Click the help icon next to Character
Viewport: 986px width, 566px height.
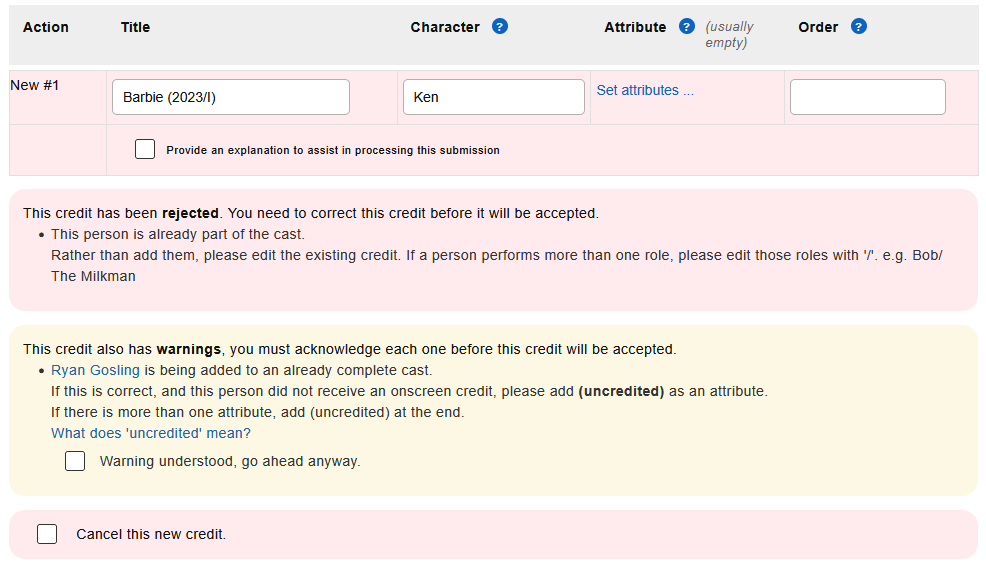pos(500,27)
